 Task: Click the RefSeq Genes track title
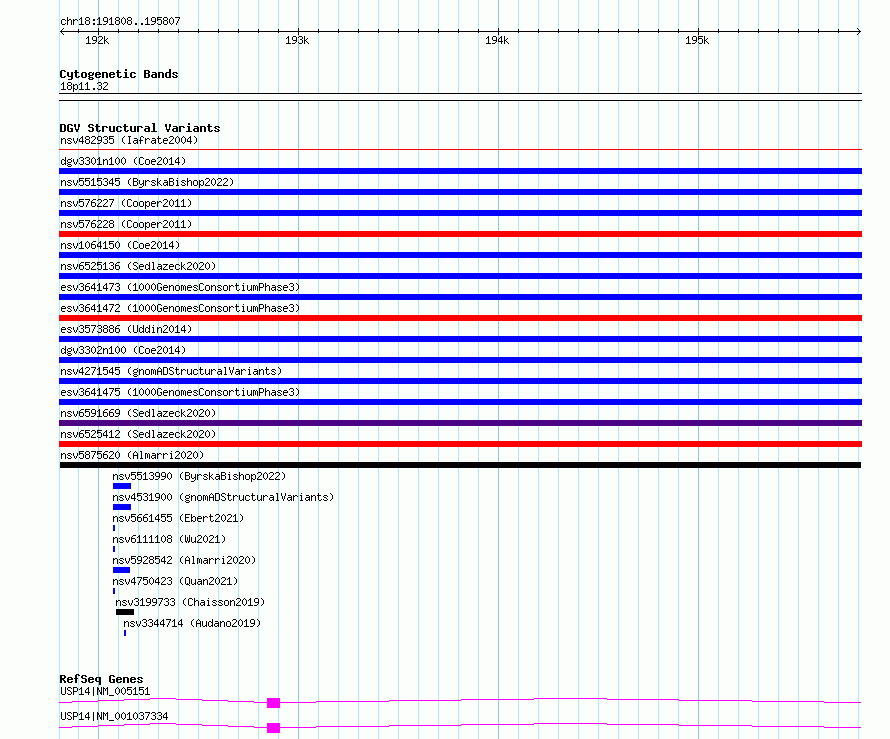tap(101, 679)
